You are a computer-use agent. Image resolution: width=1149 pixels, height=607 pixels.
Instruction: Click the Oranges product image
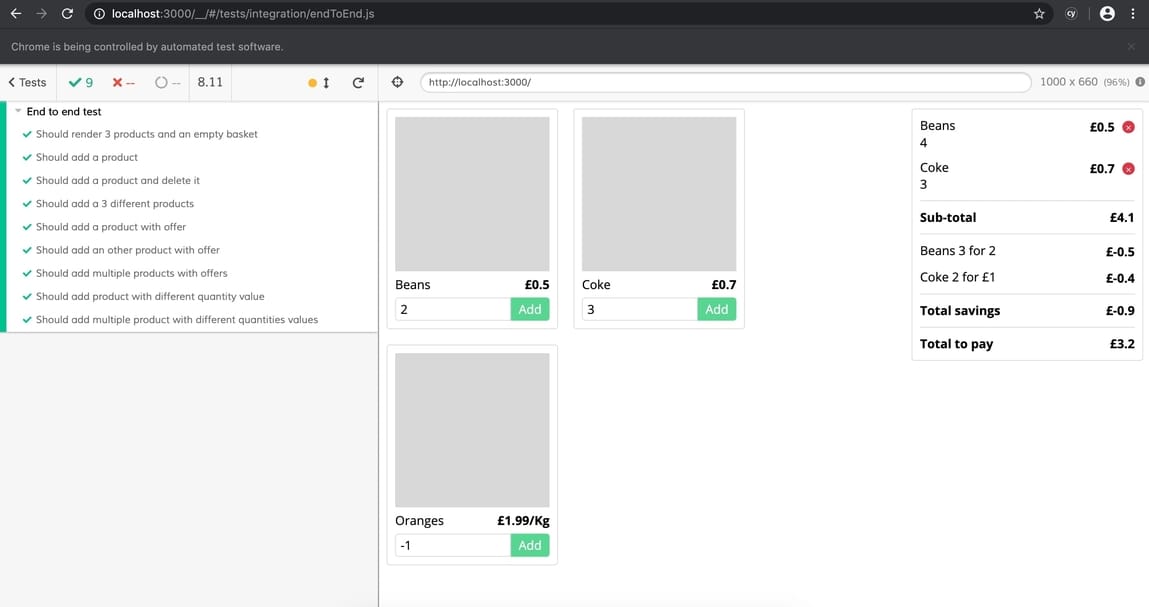tap(472, 430)
